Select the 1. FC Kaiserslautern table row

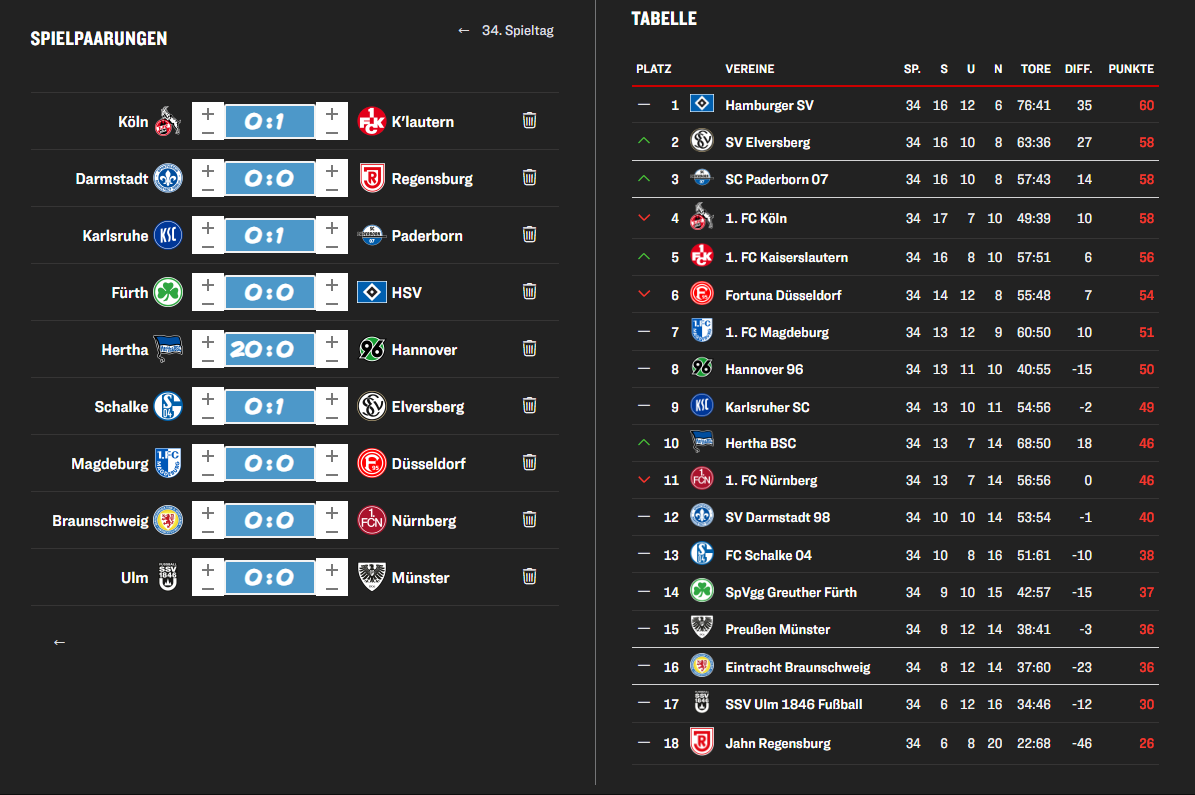point(786,257)
